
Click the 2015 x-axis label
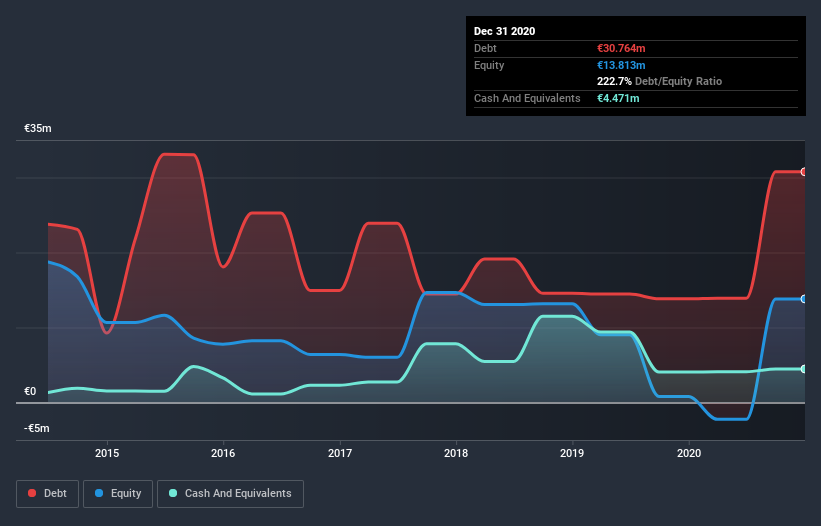pos(107,453)
